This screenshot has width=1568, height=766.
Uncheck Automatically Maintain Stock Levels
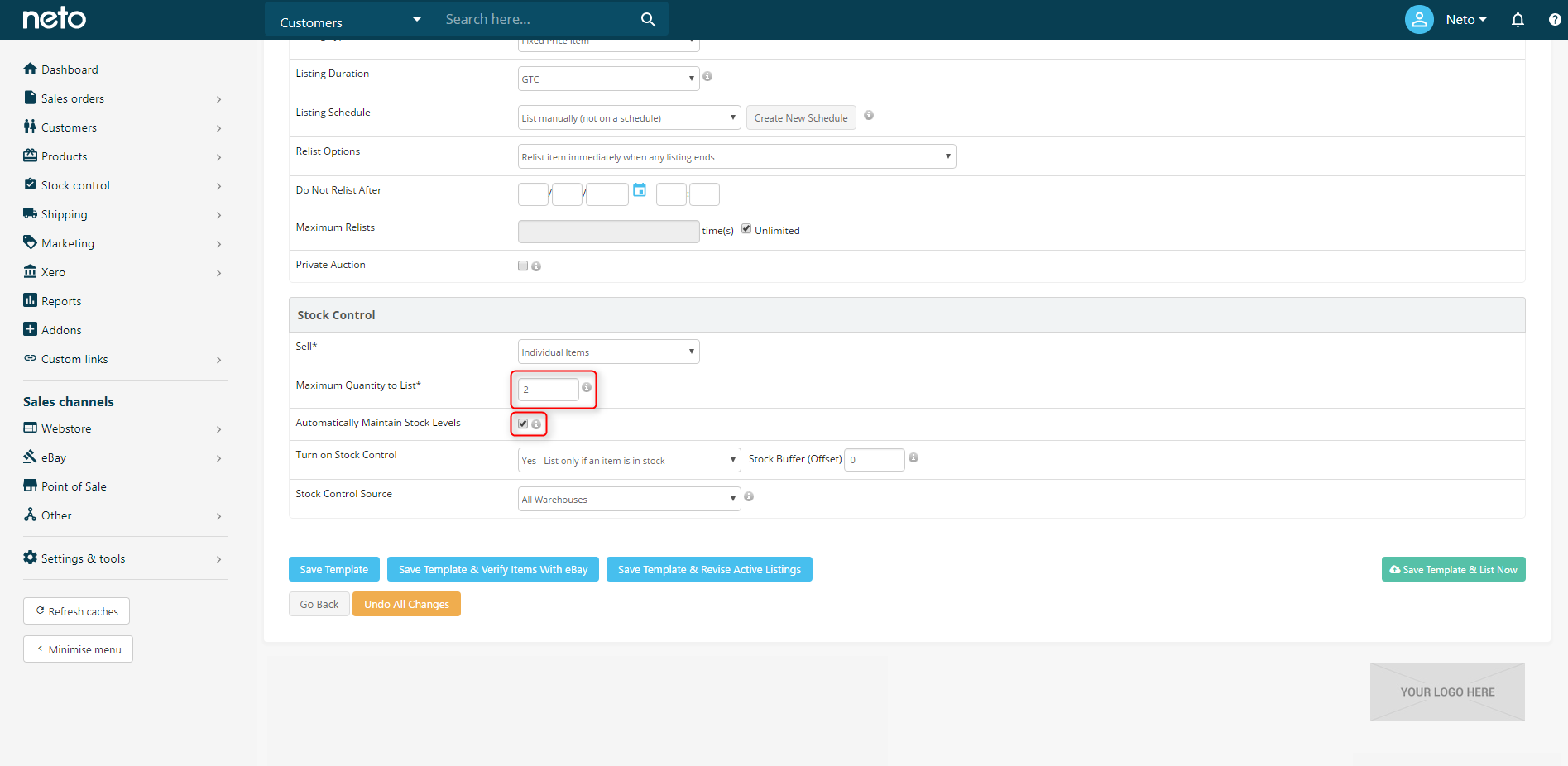tap(523, 424)
